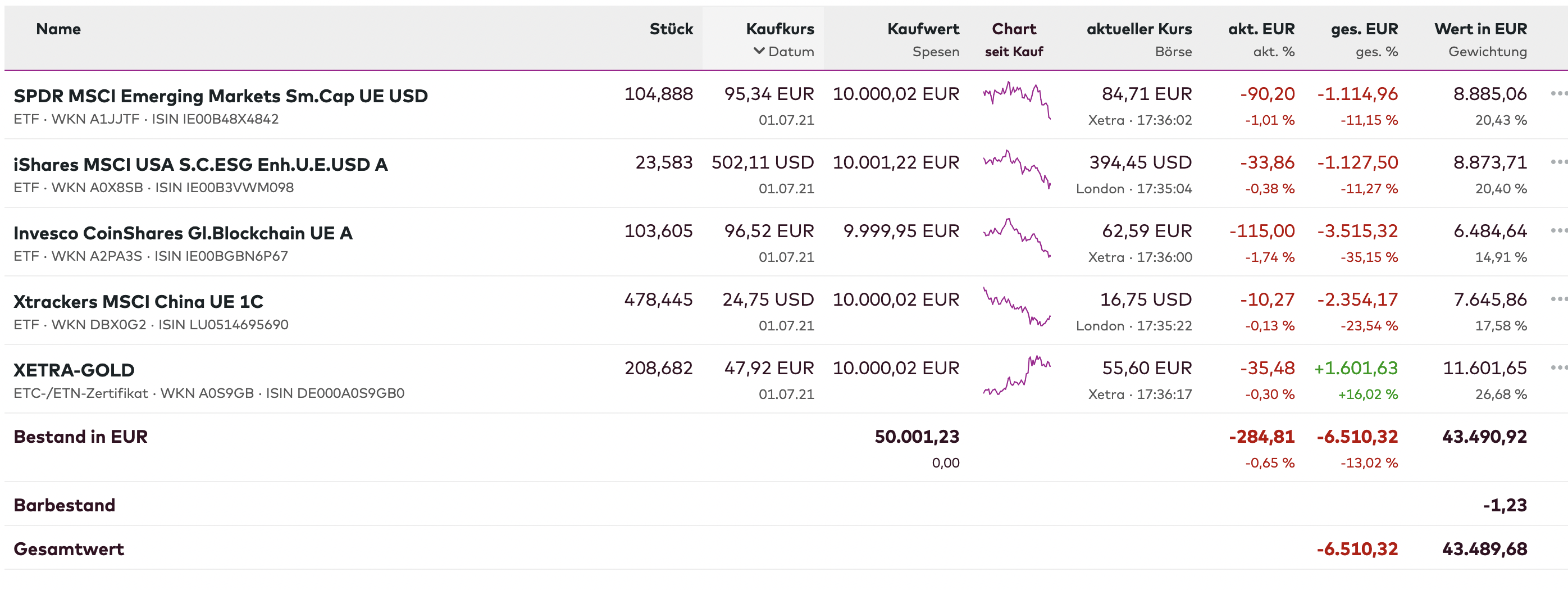1568x590 pixels.
Task: Sort the table by Kaufkurs column
Action: 780,29
